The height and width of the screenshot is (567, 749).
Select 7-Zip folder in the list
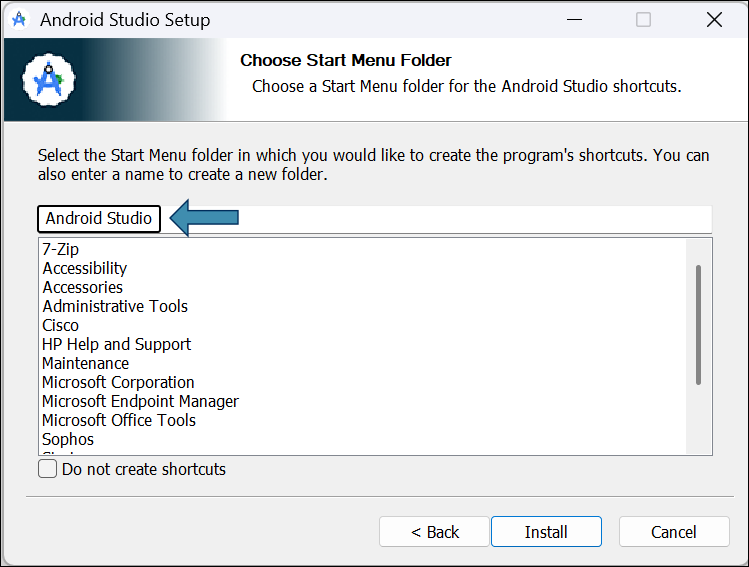61,249
